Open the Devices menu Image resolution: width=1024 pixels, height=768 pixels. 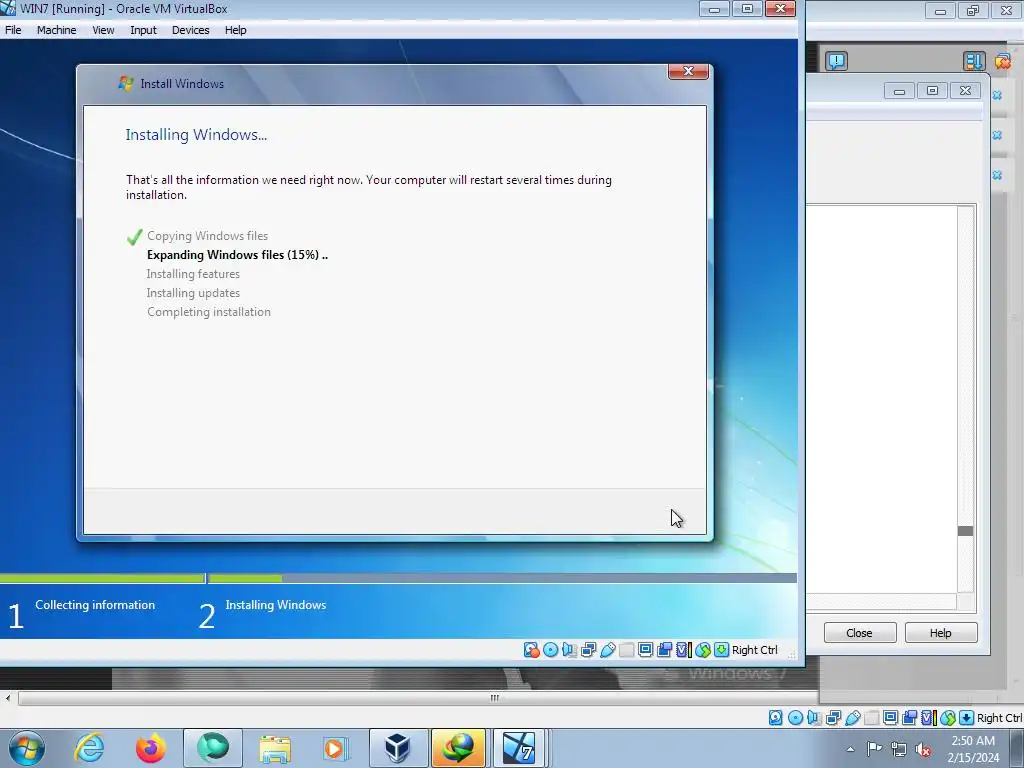[x=190, y=30]
